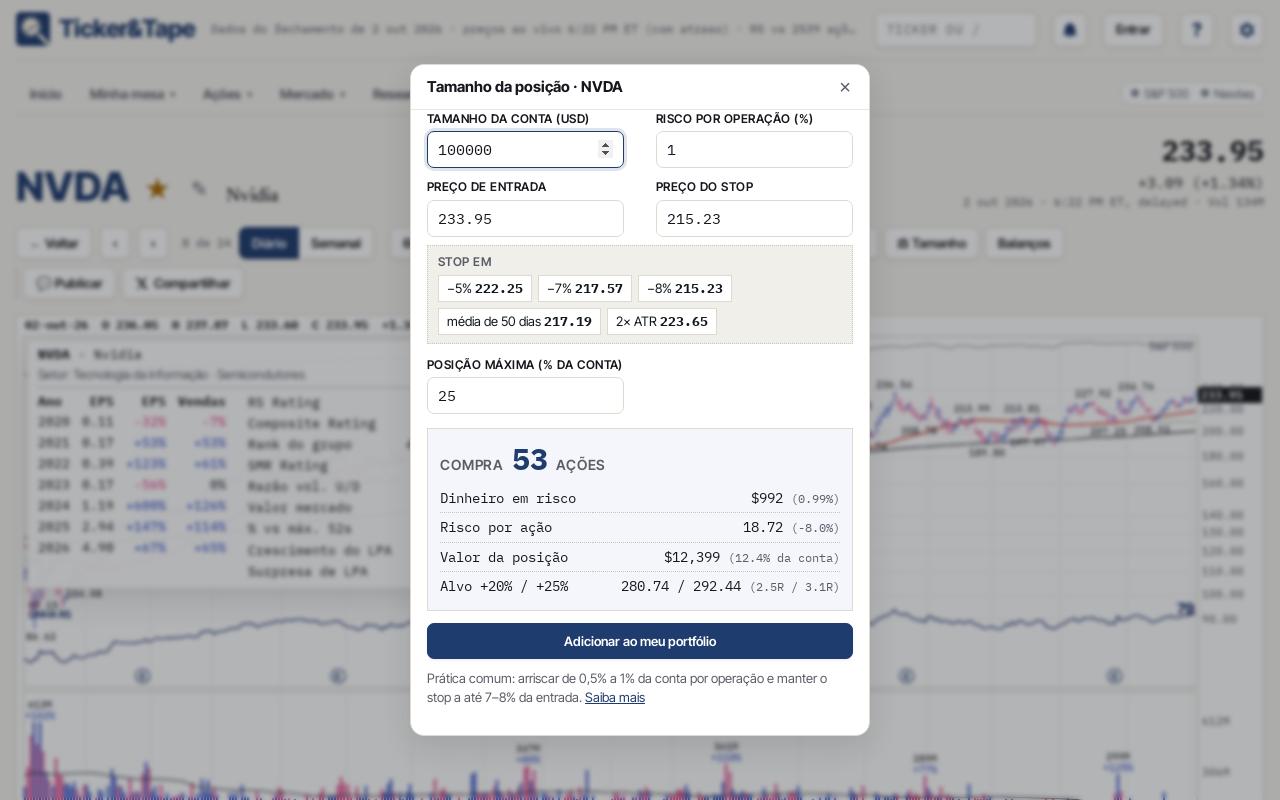Click the Publicar button
The image size is (1280, 800).
click(x=69, y=283)
